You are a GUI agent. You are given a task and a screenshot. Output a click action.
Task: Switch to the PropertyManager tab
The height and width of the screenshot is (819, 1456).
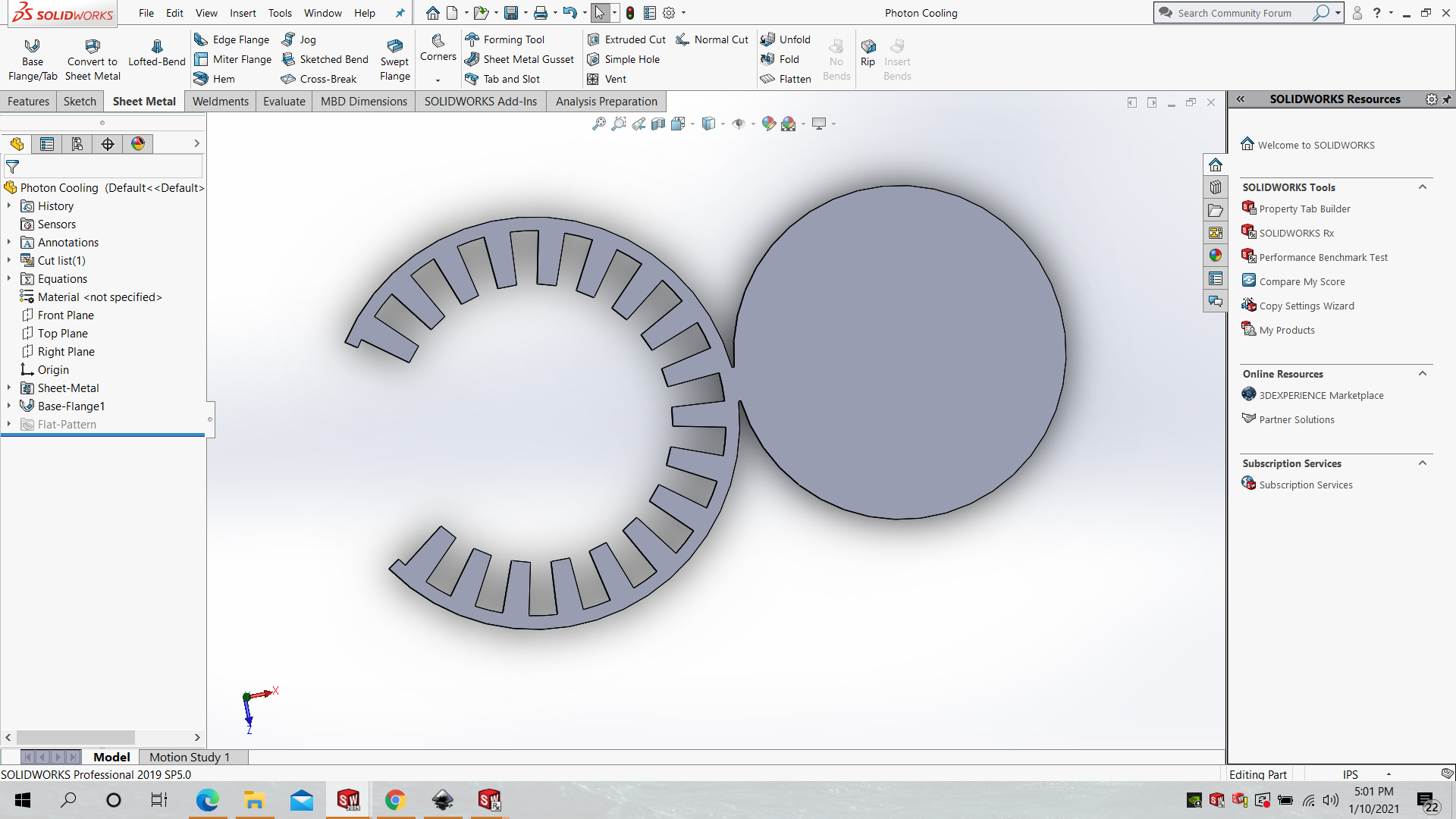coord(47,144)
